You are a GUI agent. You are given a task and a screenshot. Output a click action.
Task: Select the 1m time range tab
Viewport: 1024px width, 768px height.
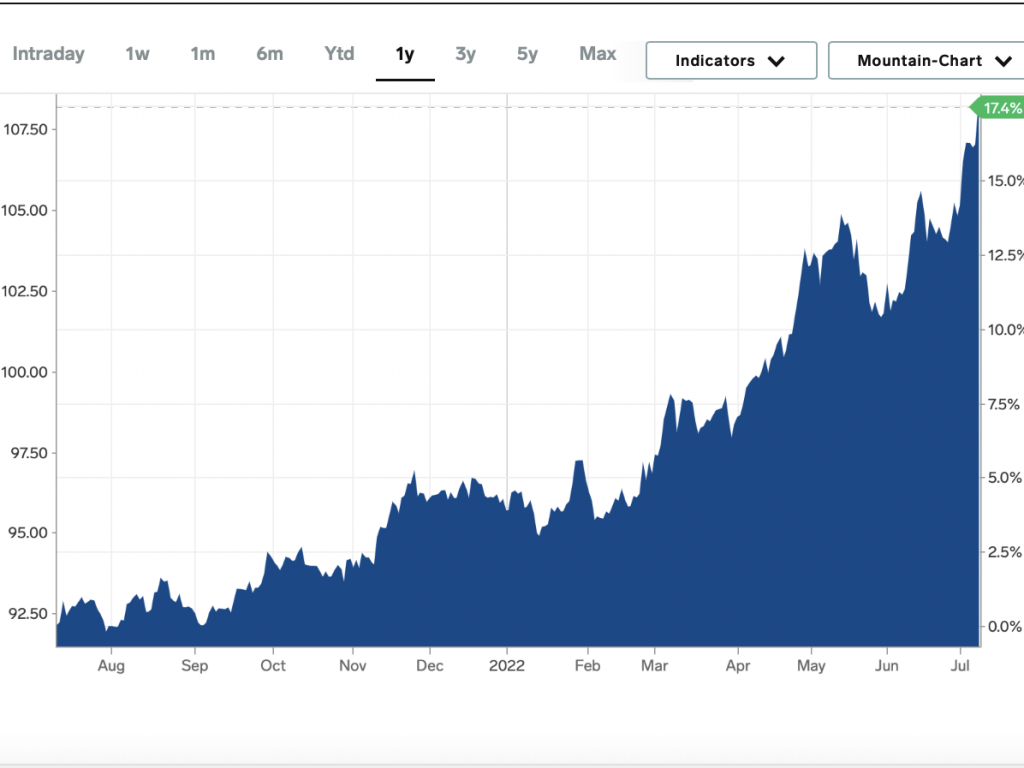[202, 54]
